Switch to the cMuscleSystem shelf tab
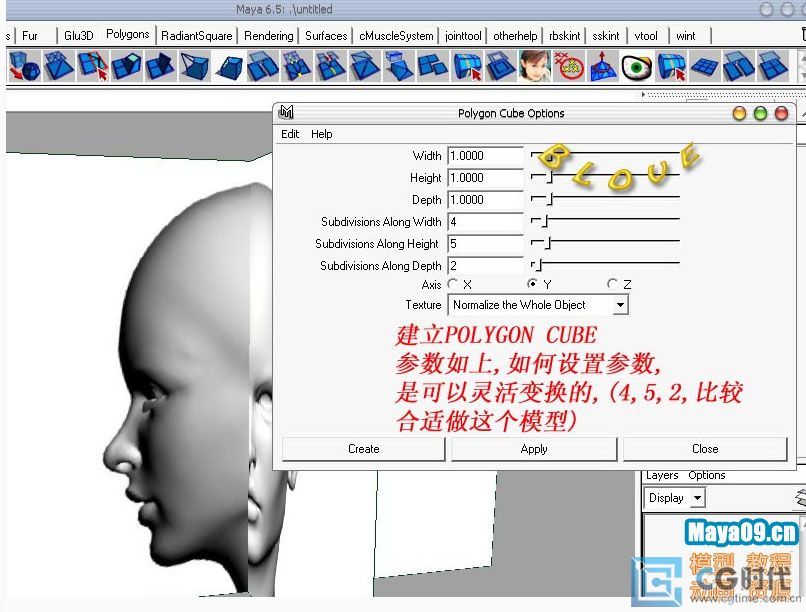This screenshot has width=806, height=612. 396,36
